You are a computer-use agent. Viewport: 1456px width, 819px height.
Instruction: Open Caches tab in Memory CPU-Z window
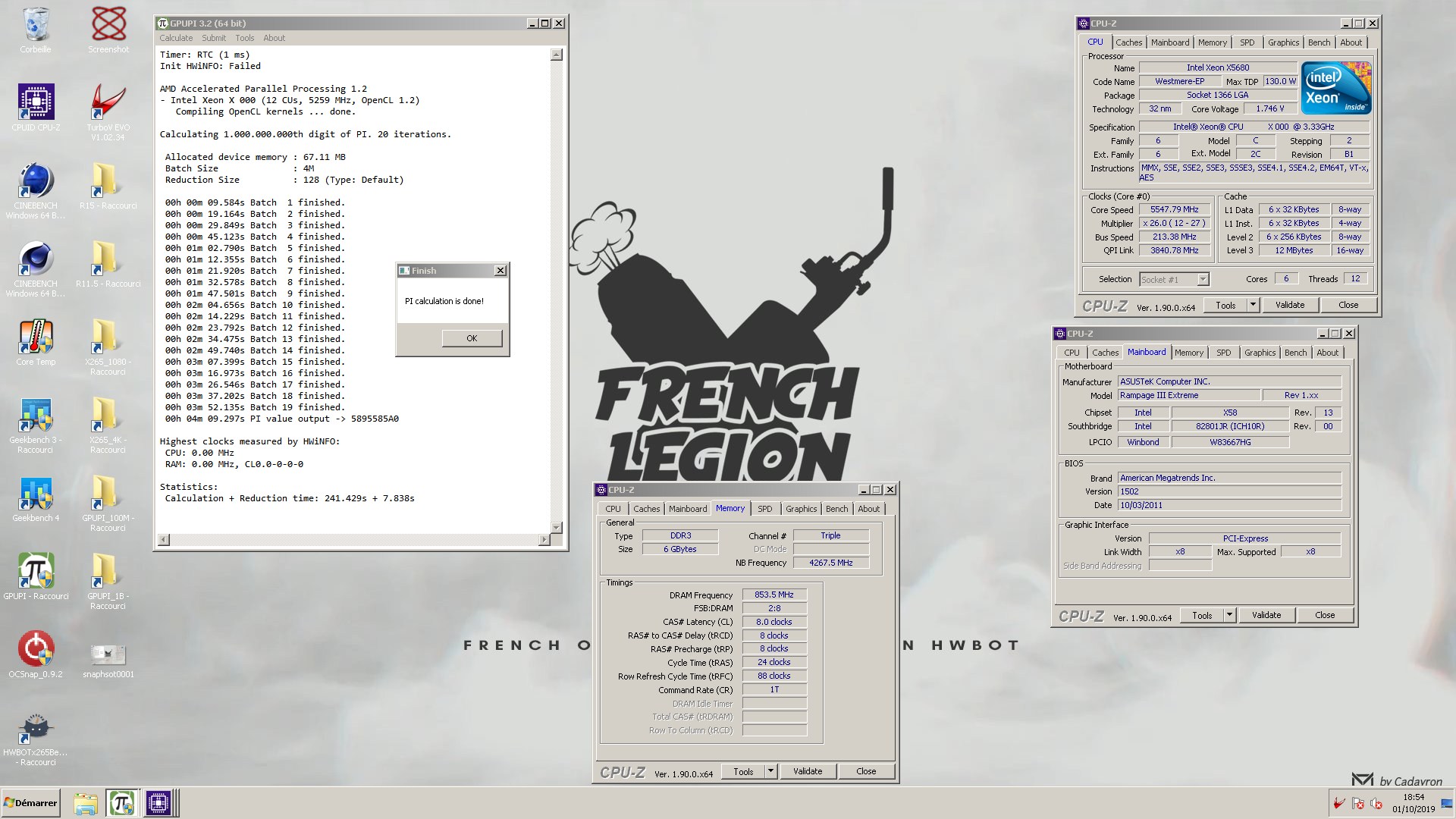click(x=646, y=509)
